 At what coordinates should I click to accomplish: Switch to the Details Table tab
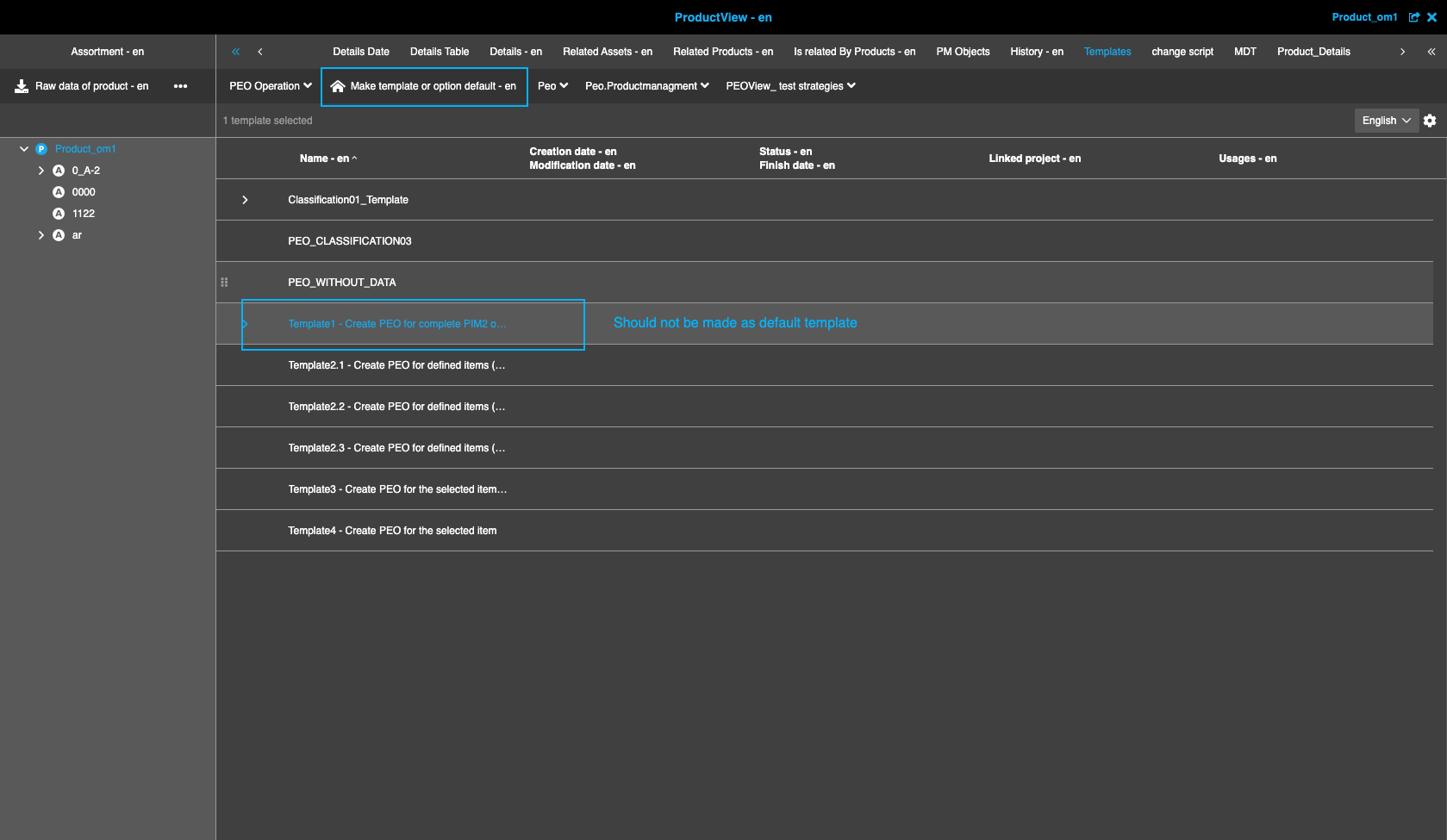[x=440, y=52]
